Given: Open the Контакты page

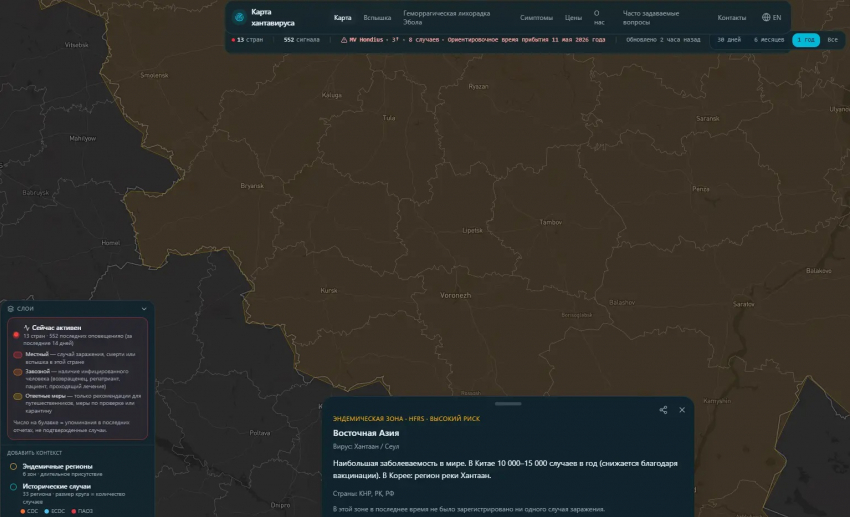Looking at the screenshot, I should point(731,18).
